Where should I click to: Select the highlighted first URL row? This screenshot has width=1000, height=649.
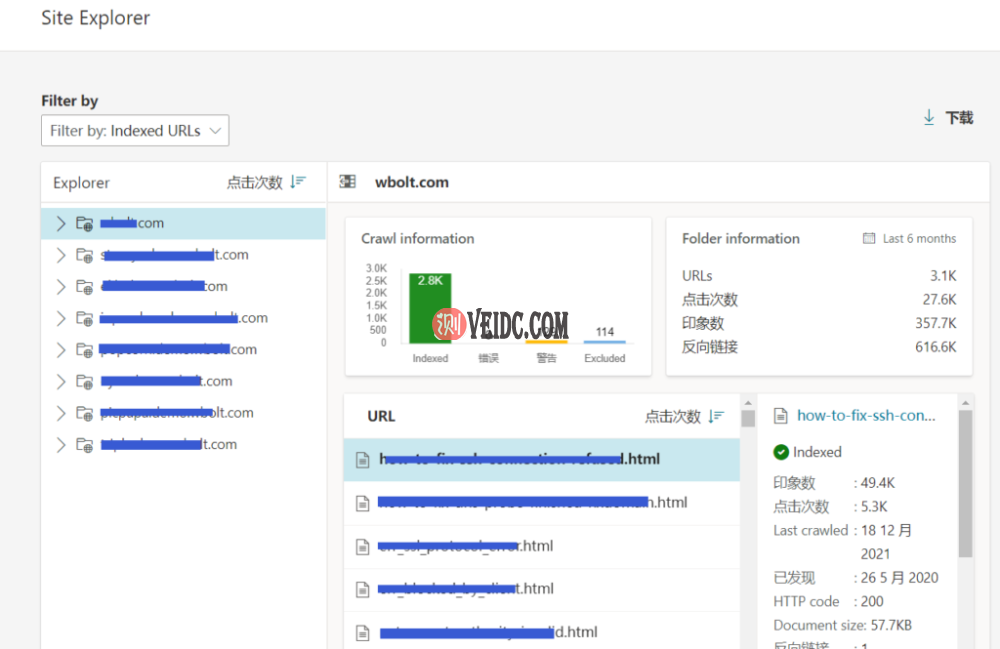click(x=541, y=460)
